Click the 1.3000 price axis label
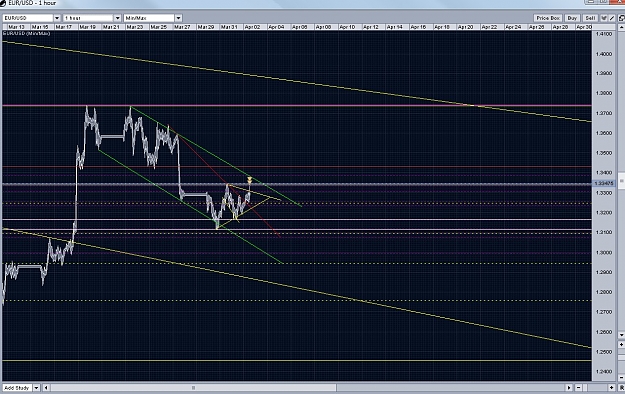The height and width of the screenshot is (394, 625). [603, 252]
